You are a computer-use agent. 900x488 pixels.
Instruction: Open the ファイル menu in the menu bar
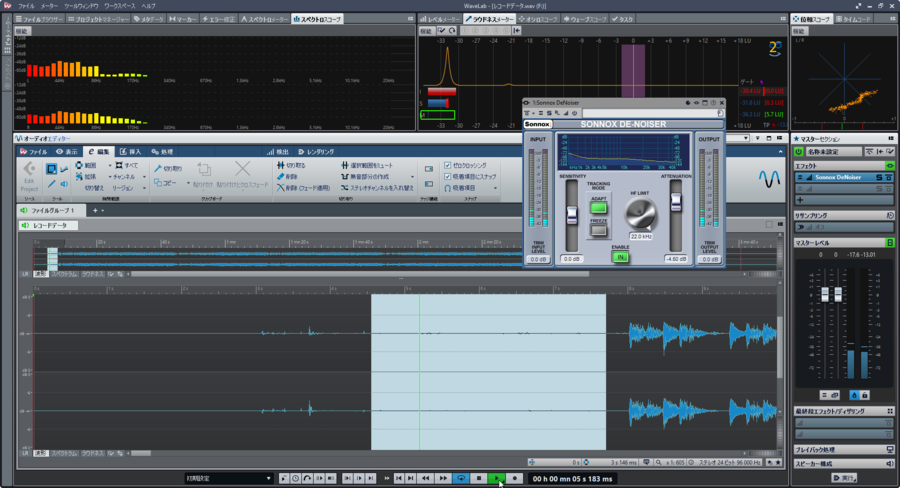tap(26, 6)
